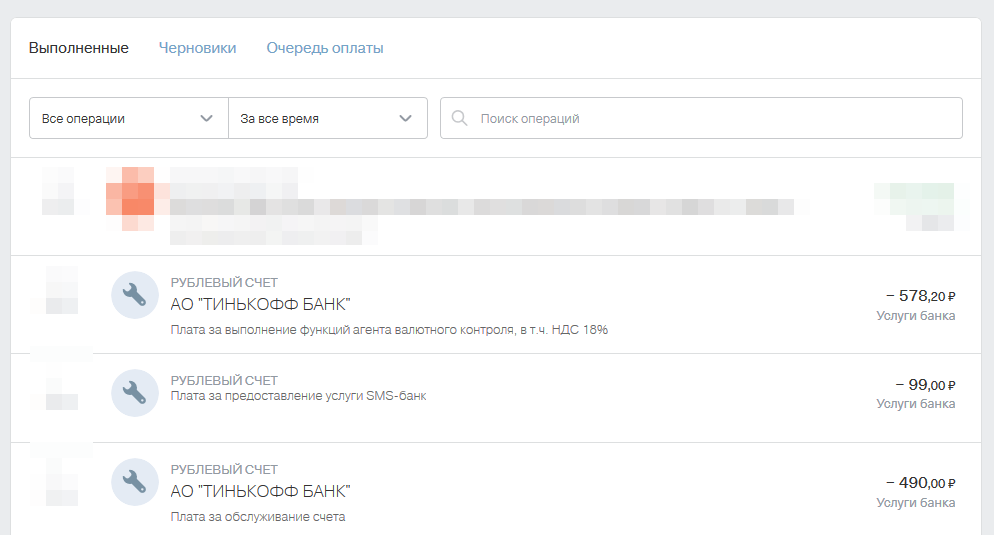Go to the 'Очередь оплаты' tab
Viewport: 994px width, 535px height.
pos(324,48)
